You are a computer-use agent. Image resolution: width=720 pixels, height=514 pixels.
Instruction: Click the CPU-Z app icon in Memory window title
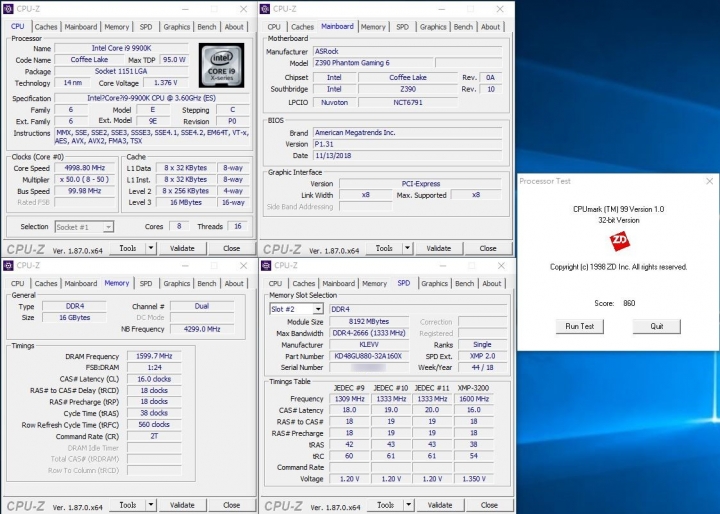click(8, 265)
